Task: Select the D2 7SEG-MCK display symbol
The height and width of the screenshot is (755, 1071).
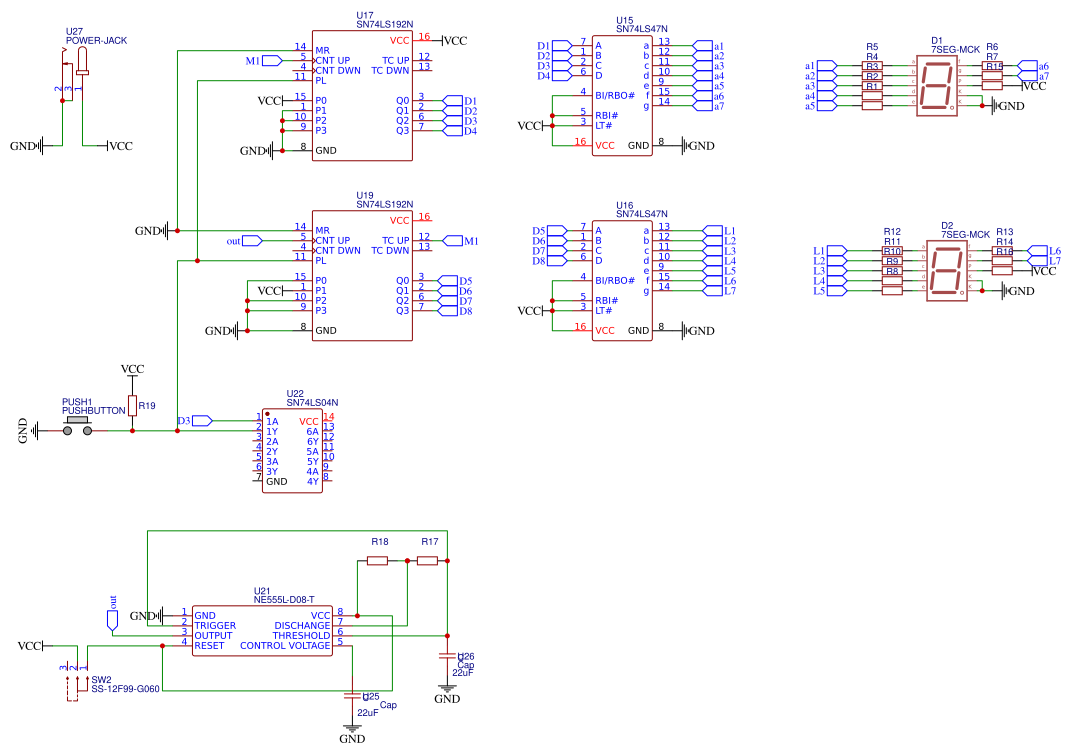Action: (947, 271)
